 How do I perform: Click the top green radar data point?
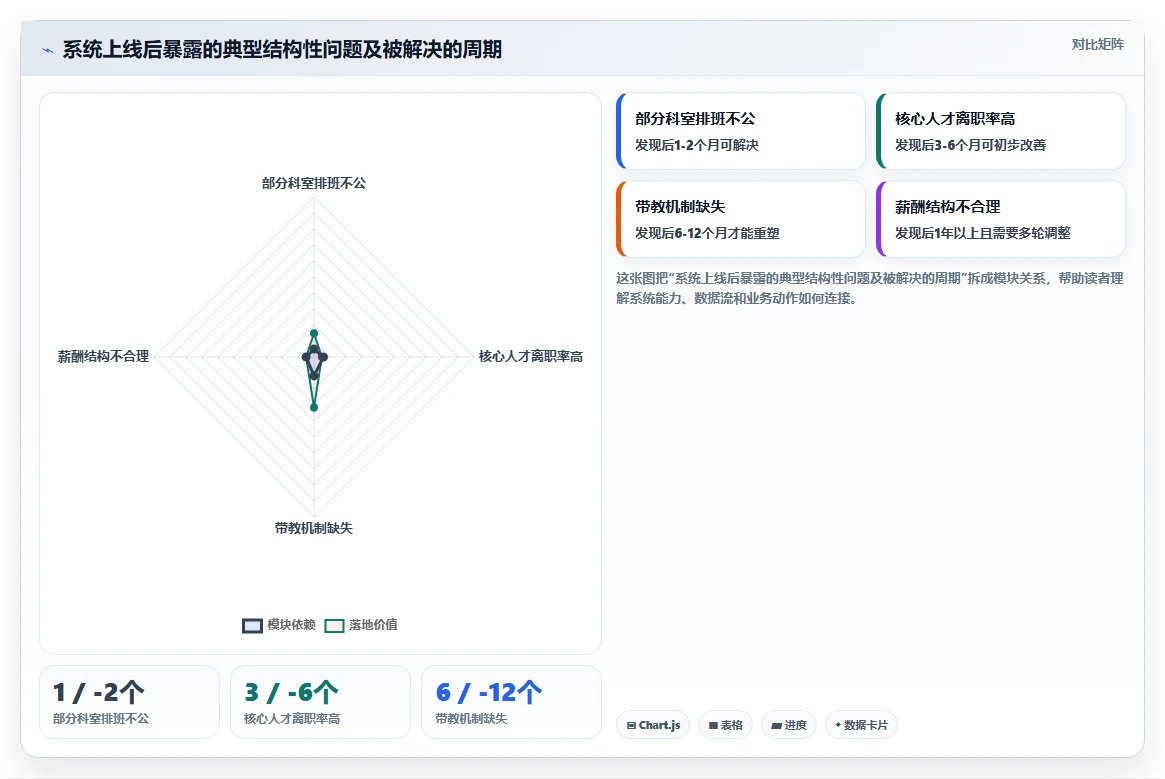[x=314, y=333]
